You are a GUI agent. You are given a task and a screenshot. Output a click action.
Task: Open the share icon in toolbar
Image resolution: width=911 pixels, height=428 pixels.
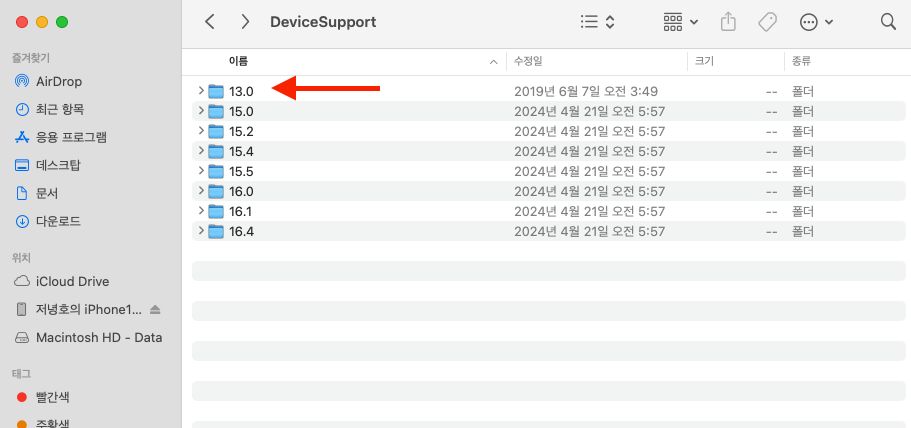click(728, 22)
